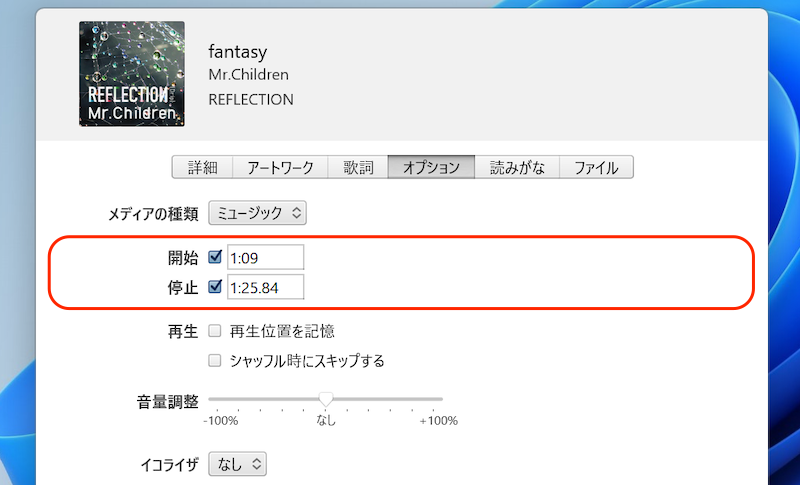Click the stop time field showing 1:25.84
Image resolution: width=800 pixels, height=485 pixels.
(265, 288)
